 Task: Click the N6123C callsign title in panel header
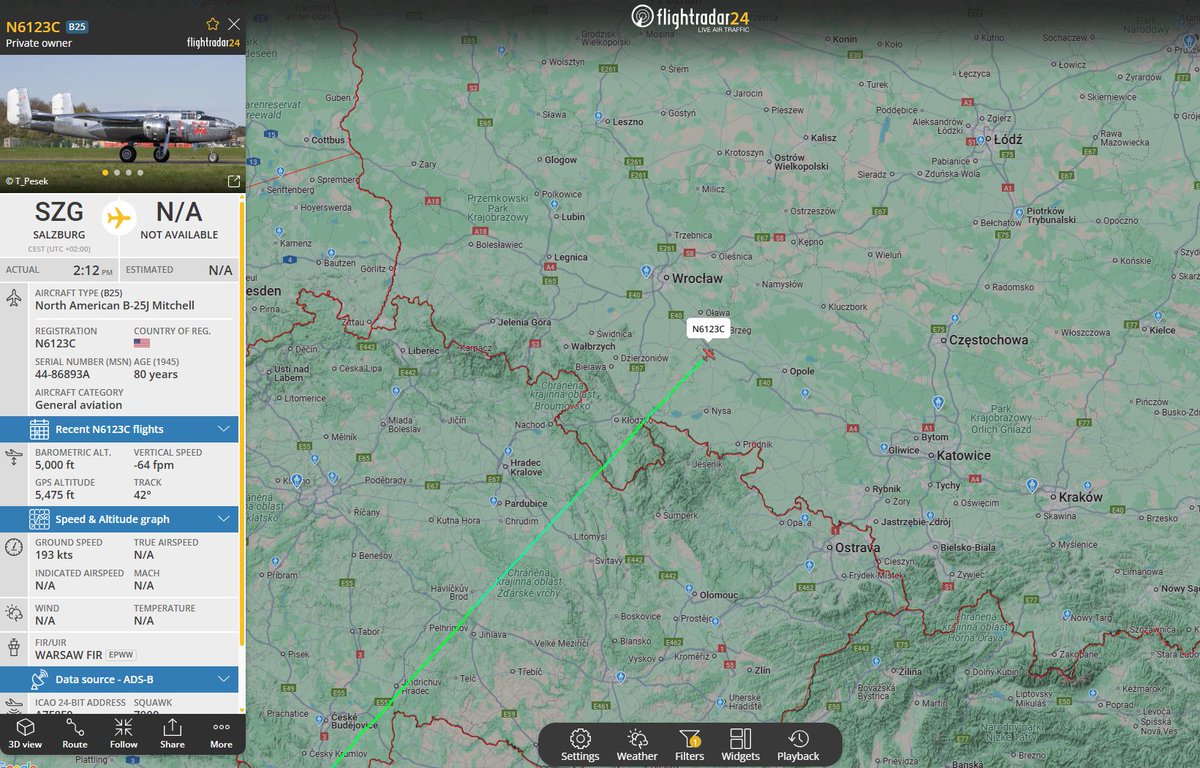33,26
